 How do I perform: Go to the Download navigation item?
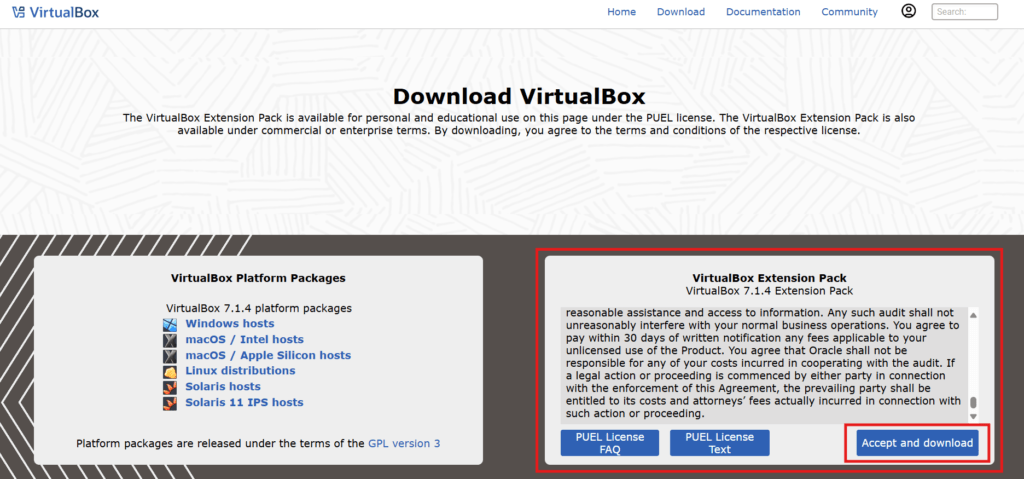click(680, 12)
